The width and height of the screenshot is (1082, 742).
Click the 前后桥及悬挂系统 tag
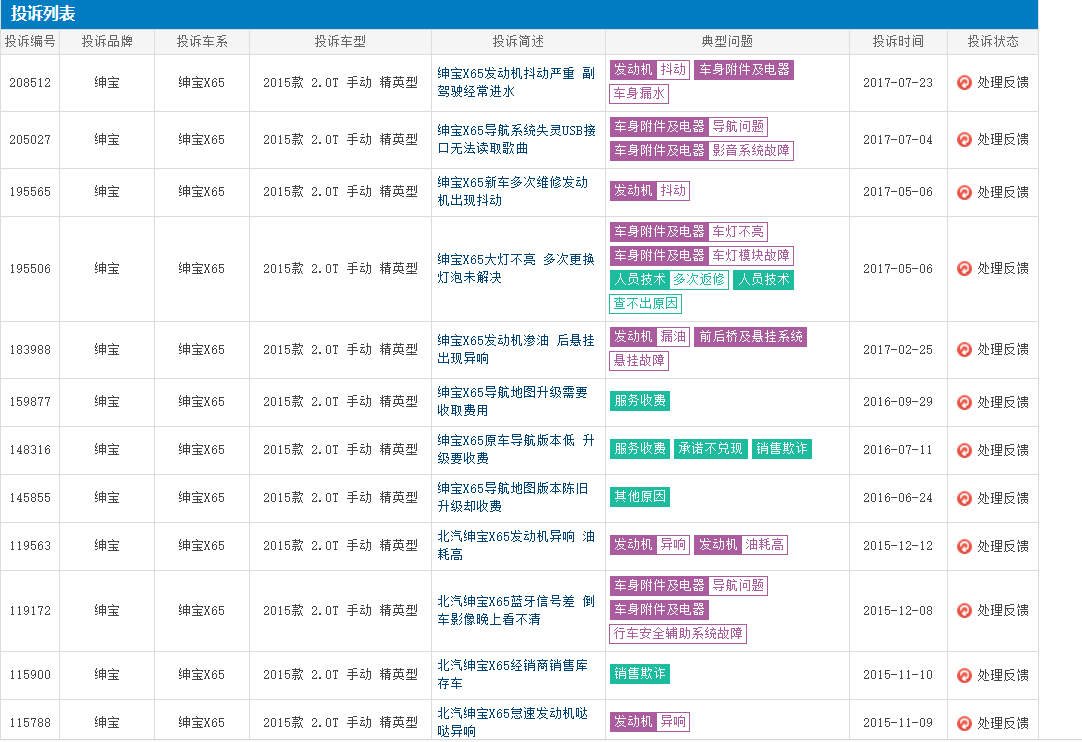click(751, 337)
